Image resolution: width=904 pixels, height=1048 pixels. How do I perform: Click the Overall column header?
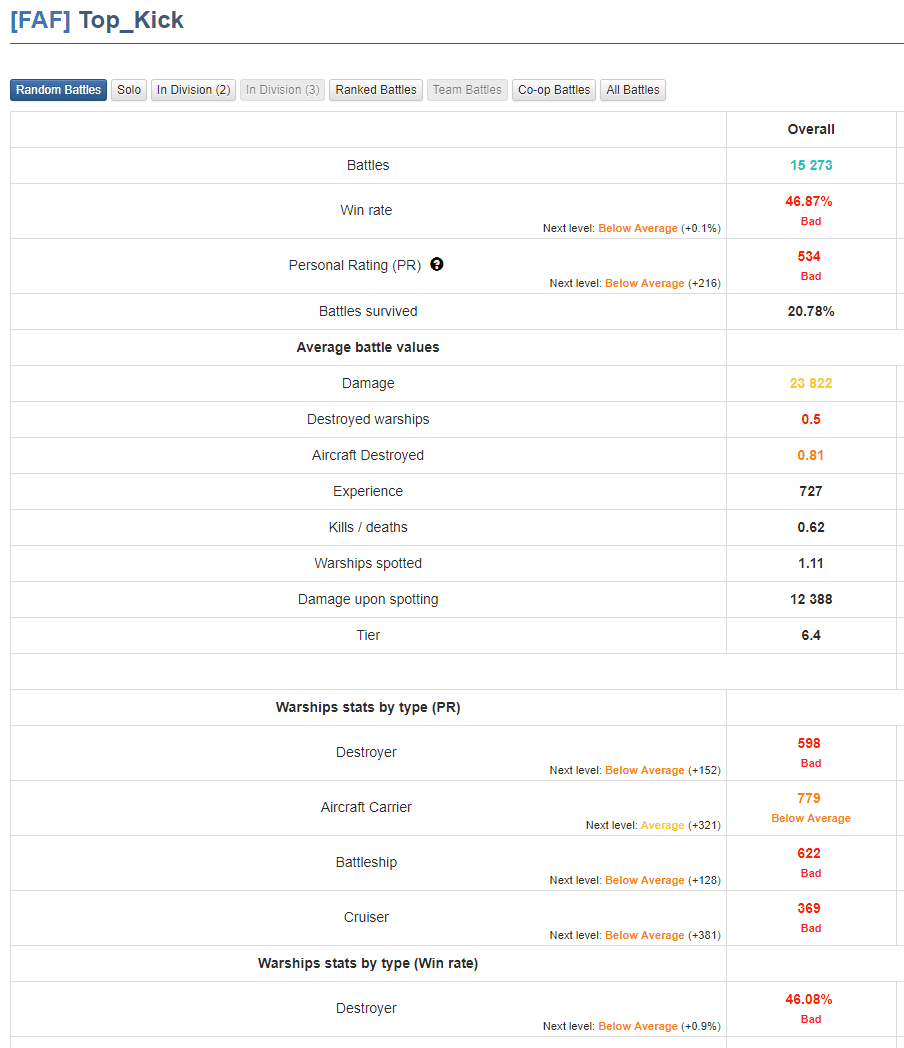[x=811, y=129]
